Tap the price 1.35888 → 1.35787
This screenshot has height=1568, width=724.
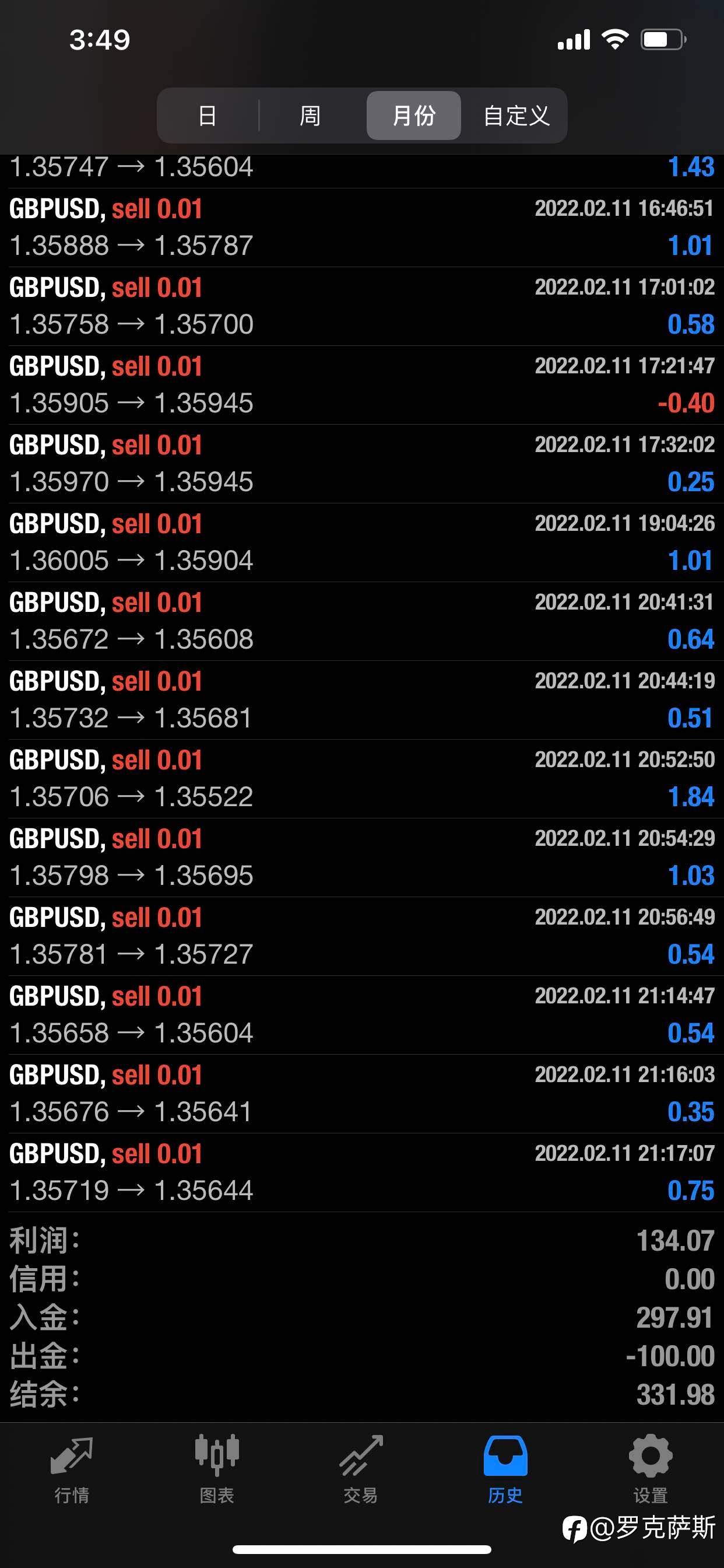tap(131, 246)
